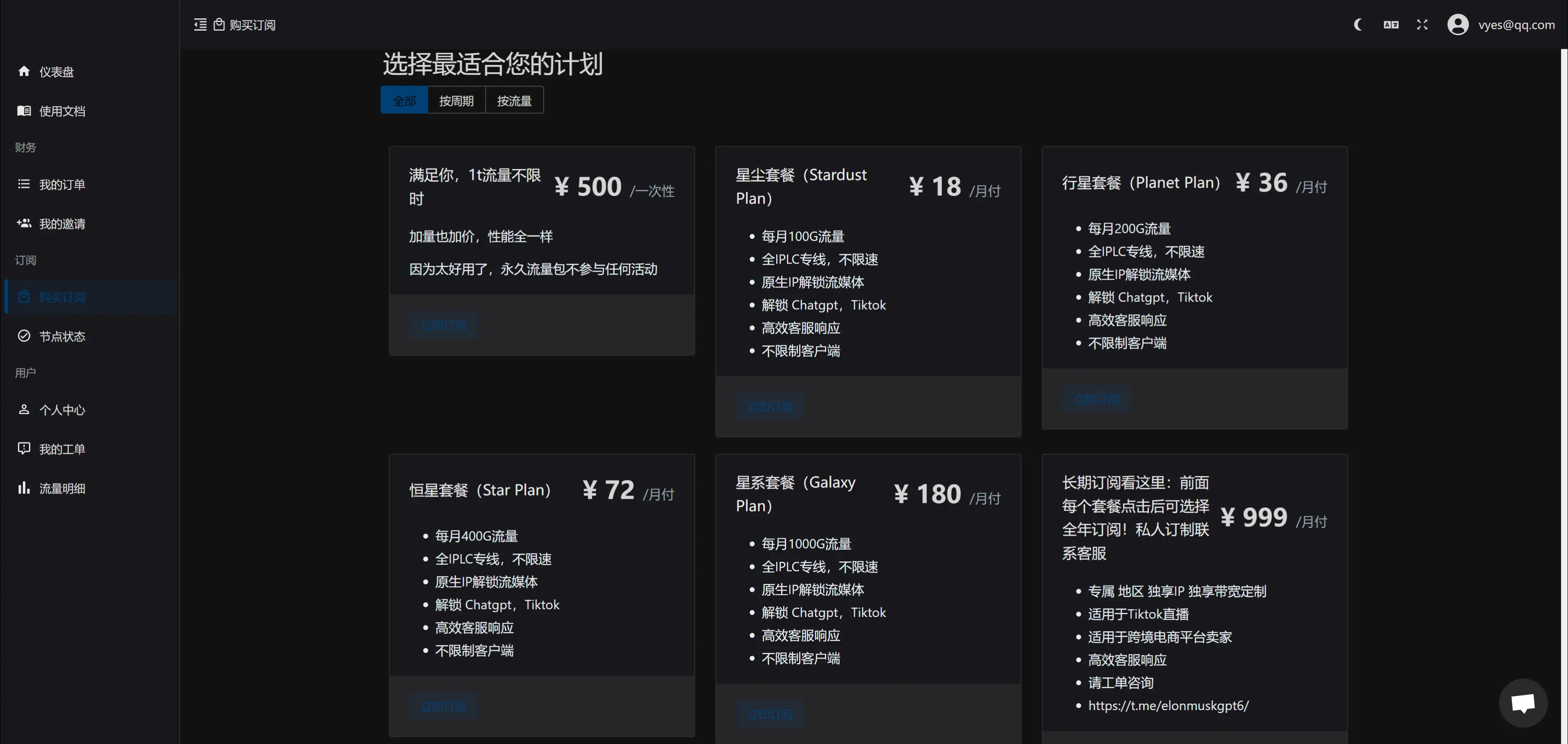
Task: Toggle dark mode with the moon icon
Action: coord(1358,25)
